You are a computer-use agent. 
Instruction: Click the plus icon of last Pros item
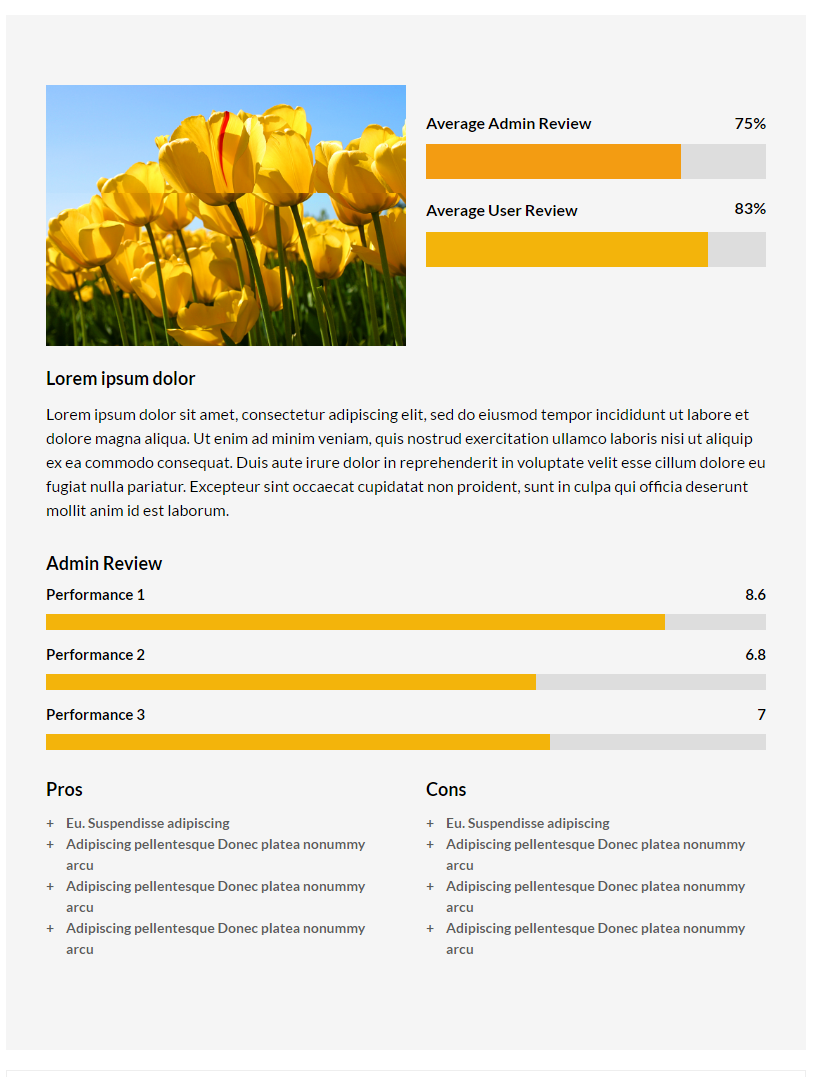click(50, 929)
